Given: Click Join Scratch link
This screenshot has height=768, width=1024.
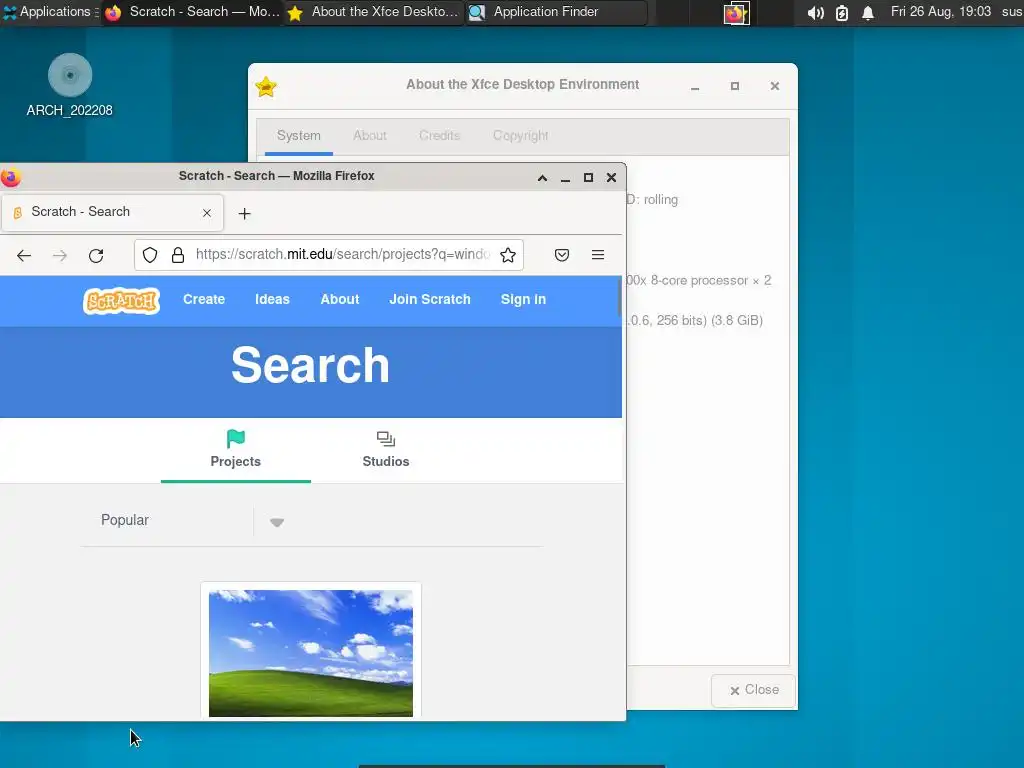Looking at the screenshot, I should pyautogui.click(x=430, y=299).
